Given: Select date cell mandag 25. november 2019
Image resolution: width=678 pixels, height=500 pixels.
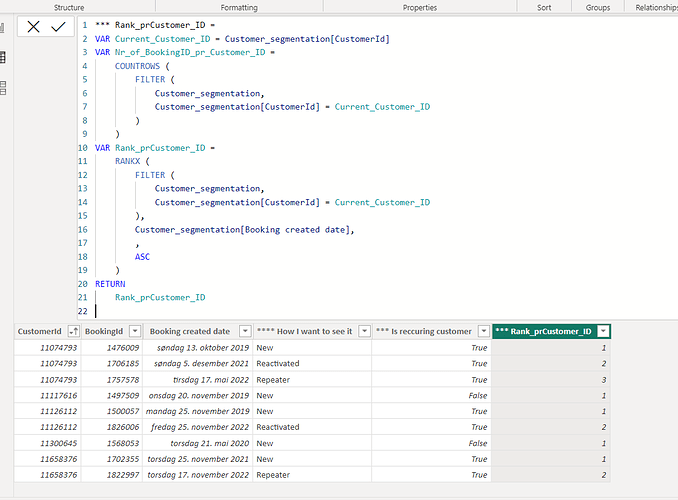Looking at the screenshot, I should (x=198, y=411).
